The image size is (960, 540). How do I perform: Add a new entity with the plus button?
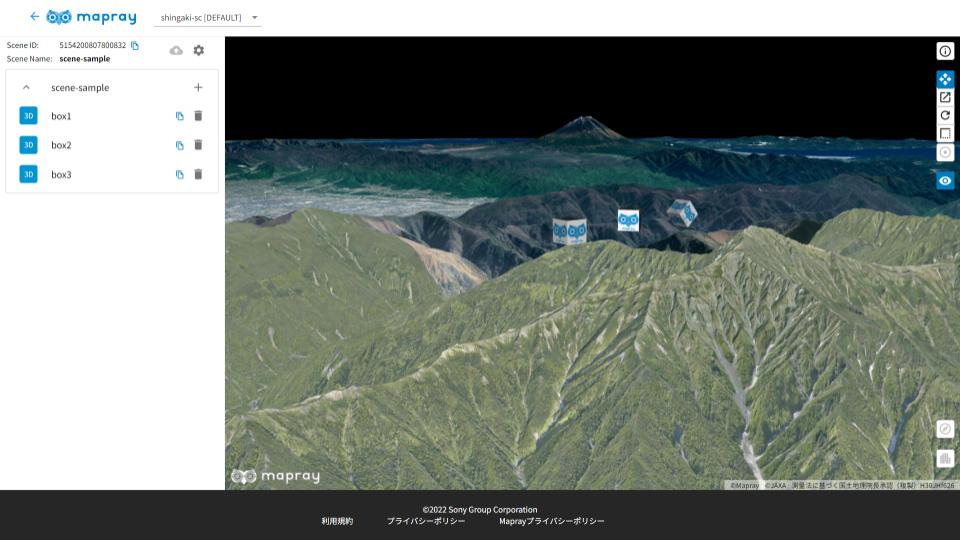pyautogui.click(x=198, y=88)
